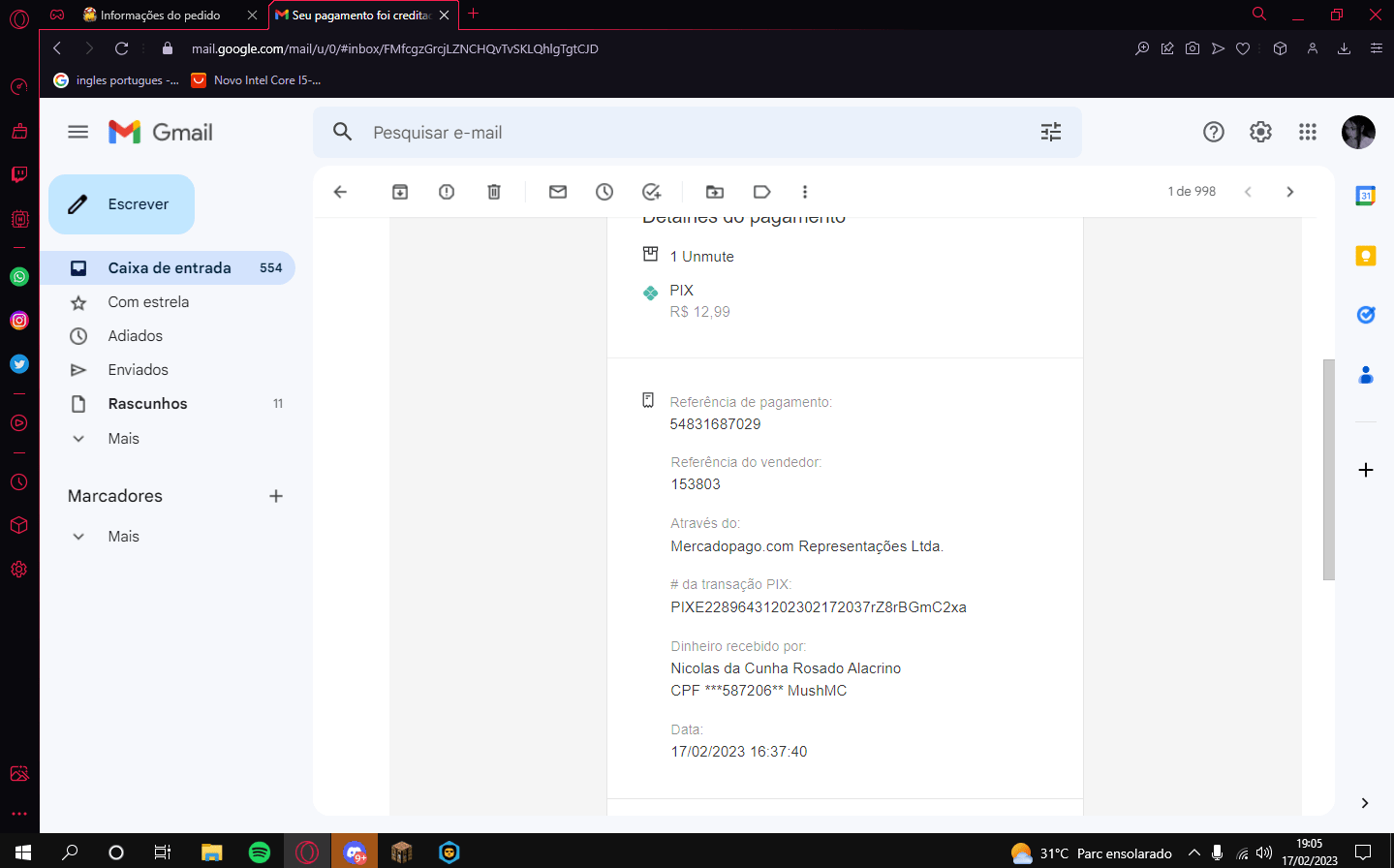Go back to inbox arrow
This screenshot has height=868, width=1394.
pos(340,192)
